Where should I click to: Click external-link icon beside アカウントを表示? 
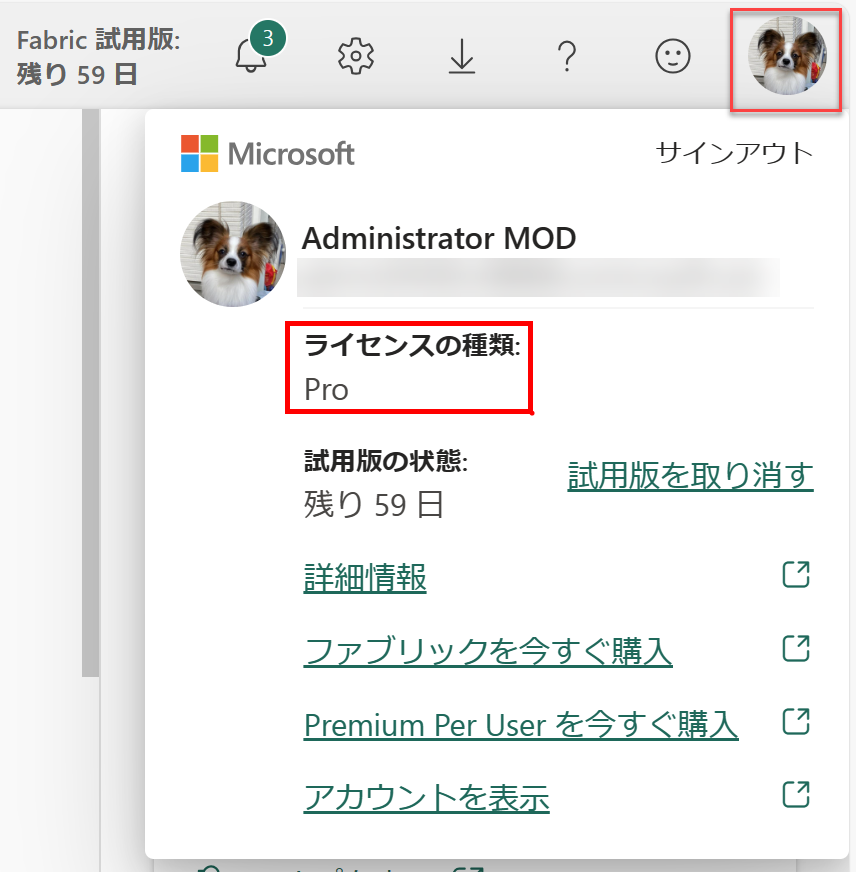(x=796, y=794)
